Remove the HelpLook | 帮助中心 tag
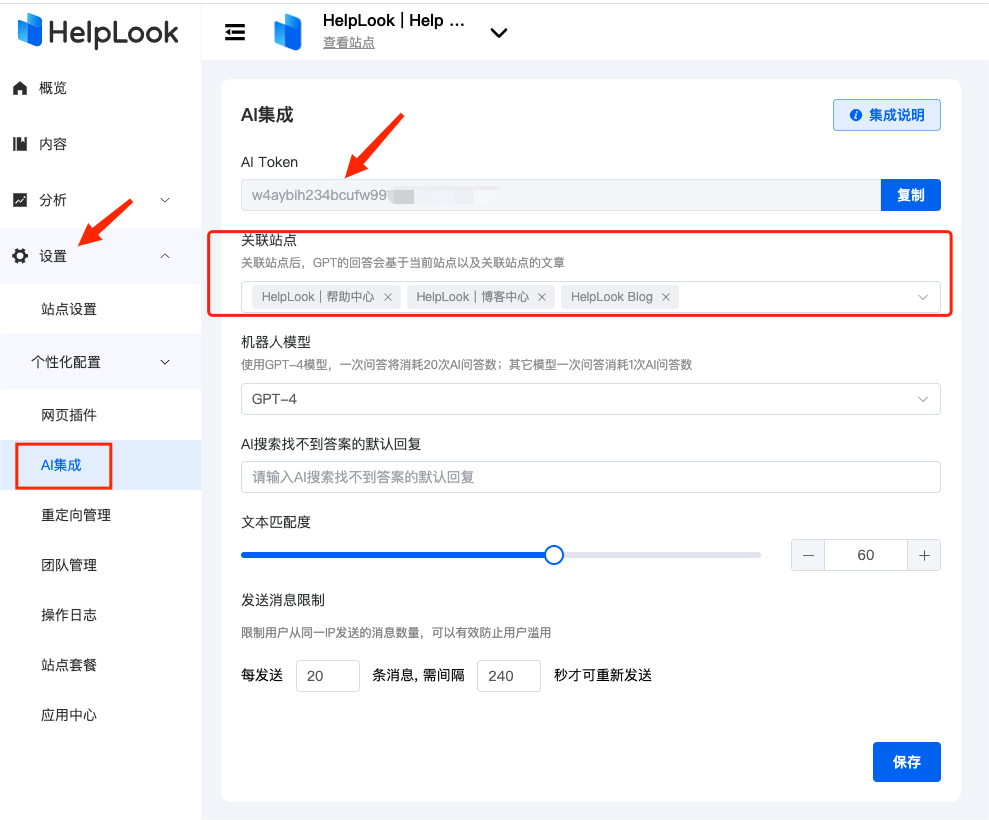This screenshot has height=820, width=989. pos(388,297)
